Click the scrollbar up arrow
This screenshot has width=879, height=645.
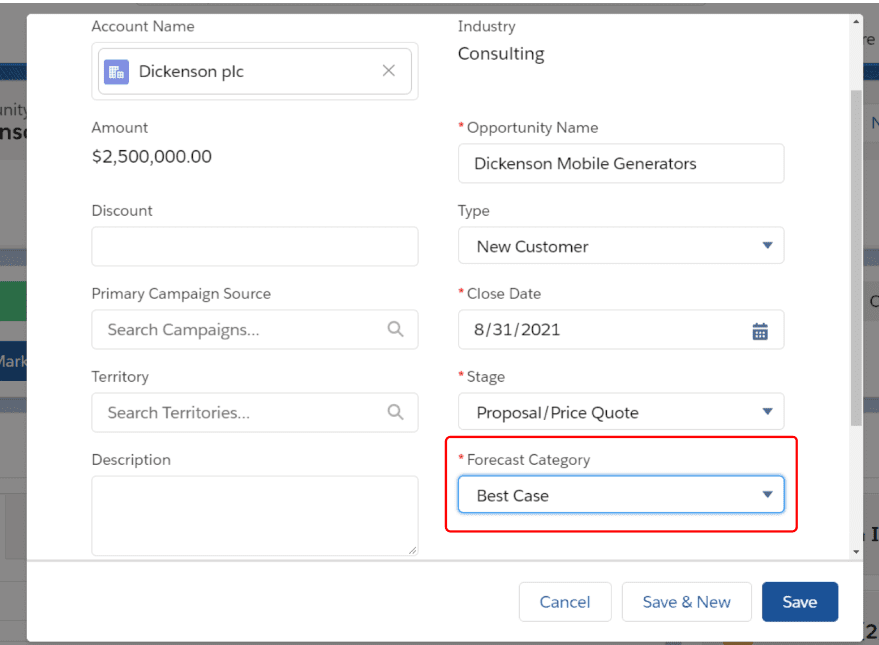coord(856,20)
